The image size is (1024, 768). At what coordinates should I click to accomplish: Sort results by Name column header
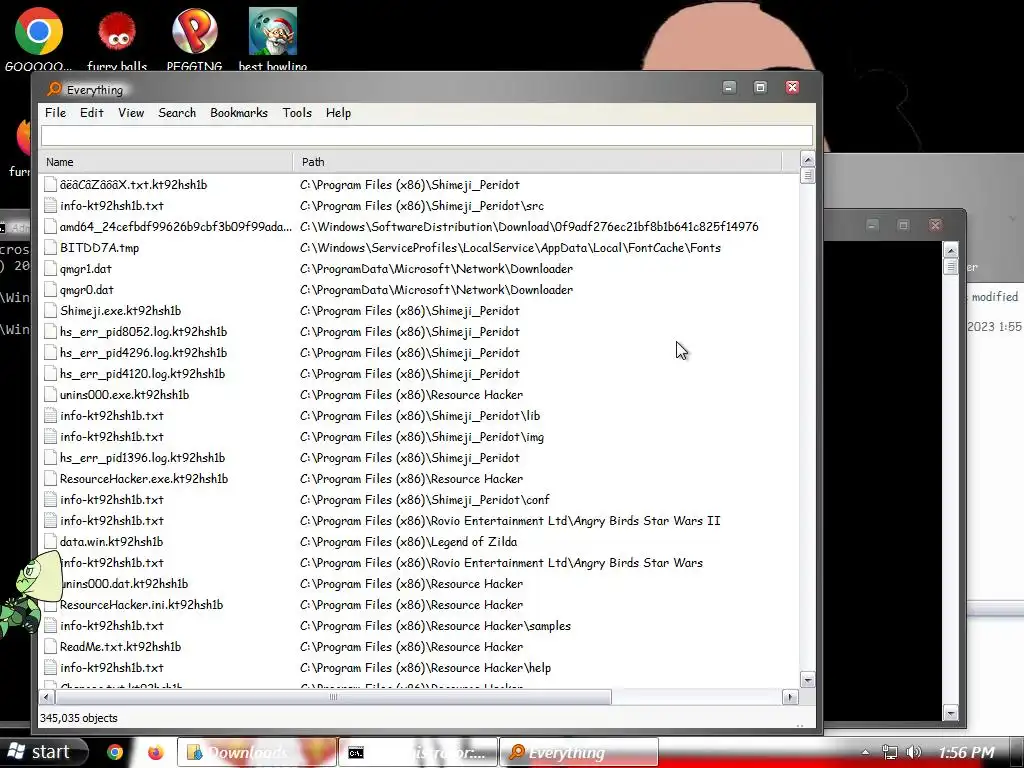pos(167,161)
